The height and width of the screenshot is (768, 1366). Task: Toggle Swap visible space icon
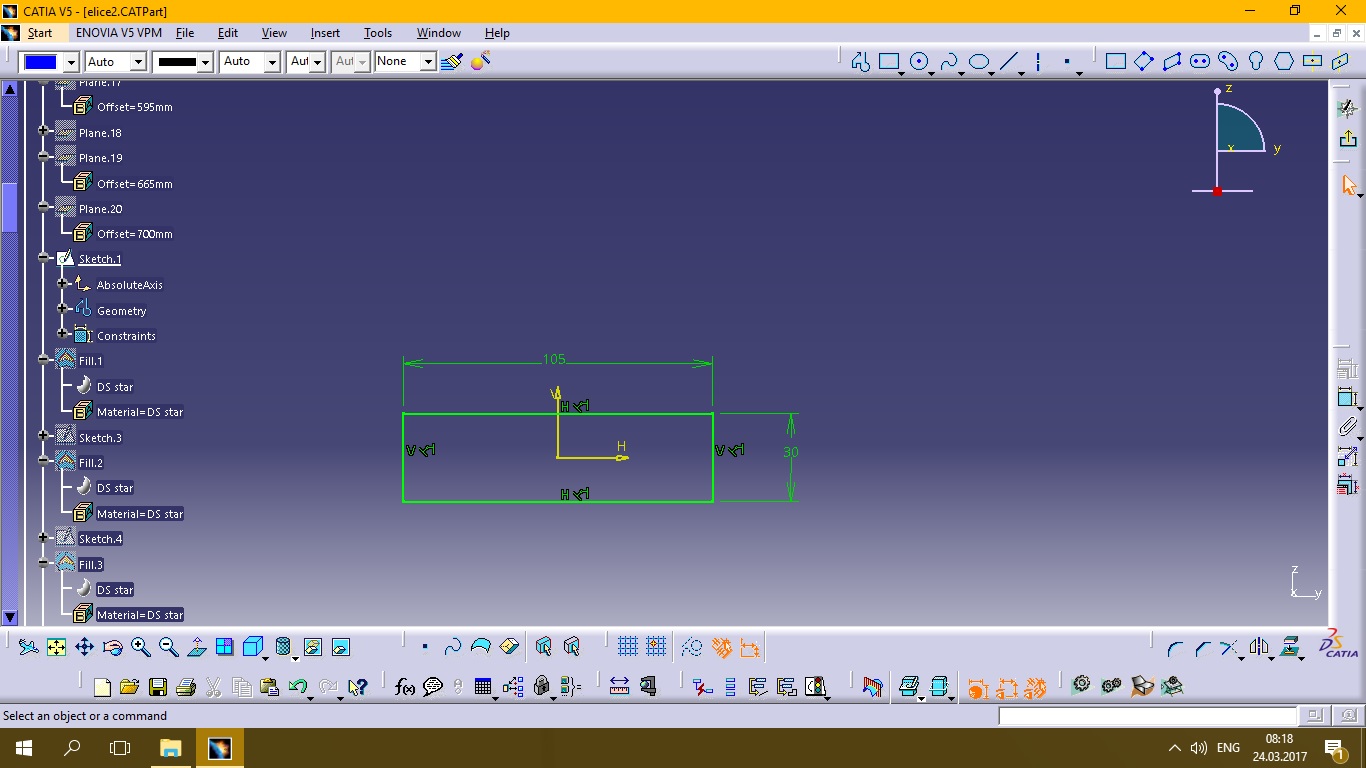pos(340,647)
